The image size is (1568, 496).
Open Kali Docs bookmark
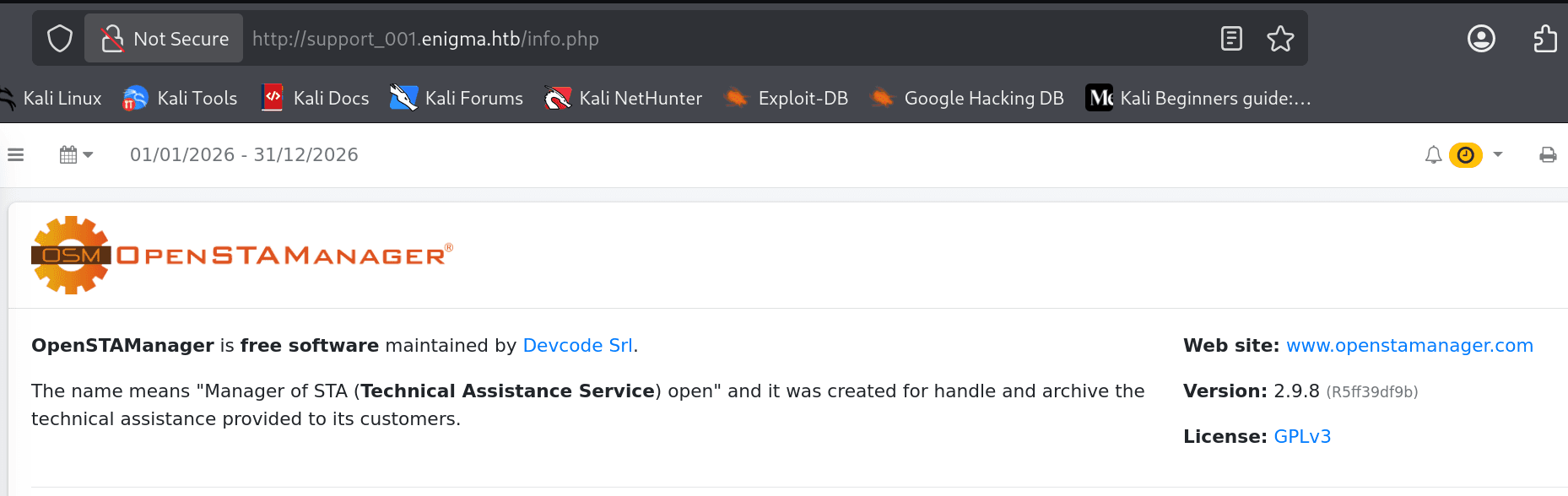[x=316, y=99]
